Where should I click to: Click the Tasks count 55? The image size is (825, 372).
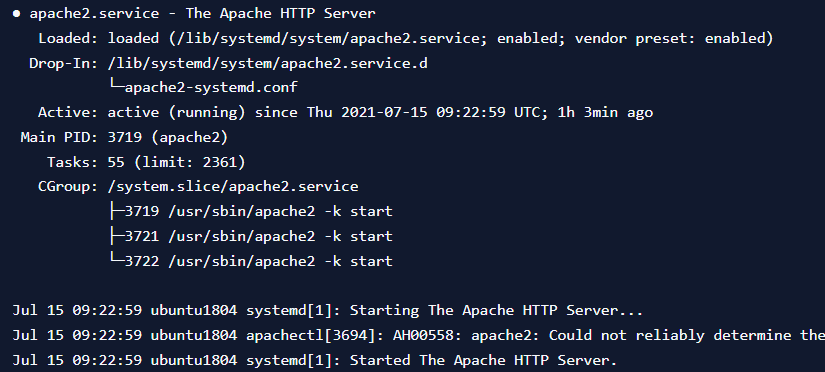[x=116, y=162]
